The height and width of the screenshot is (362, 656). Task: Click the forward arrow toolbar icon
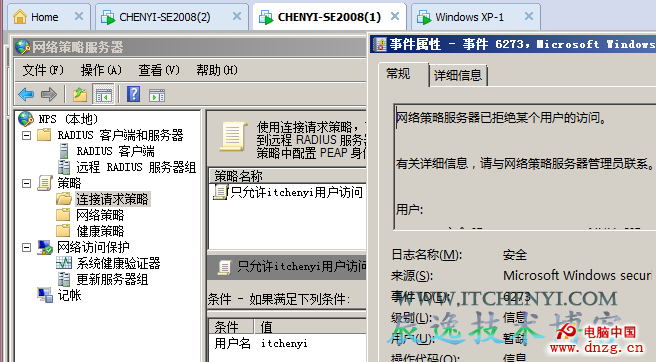[x=49, y=95]
